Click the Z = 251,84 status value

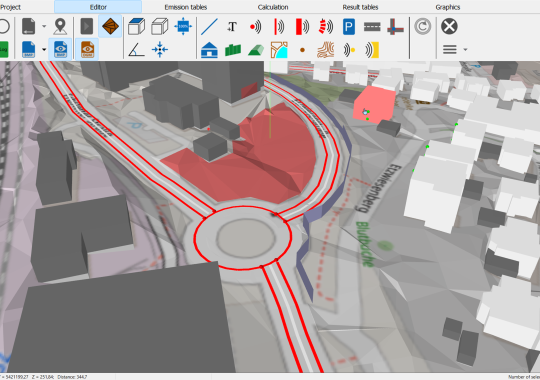(43, 377)
